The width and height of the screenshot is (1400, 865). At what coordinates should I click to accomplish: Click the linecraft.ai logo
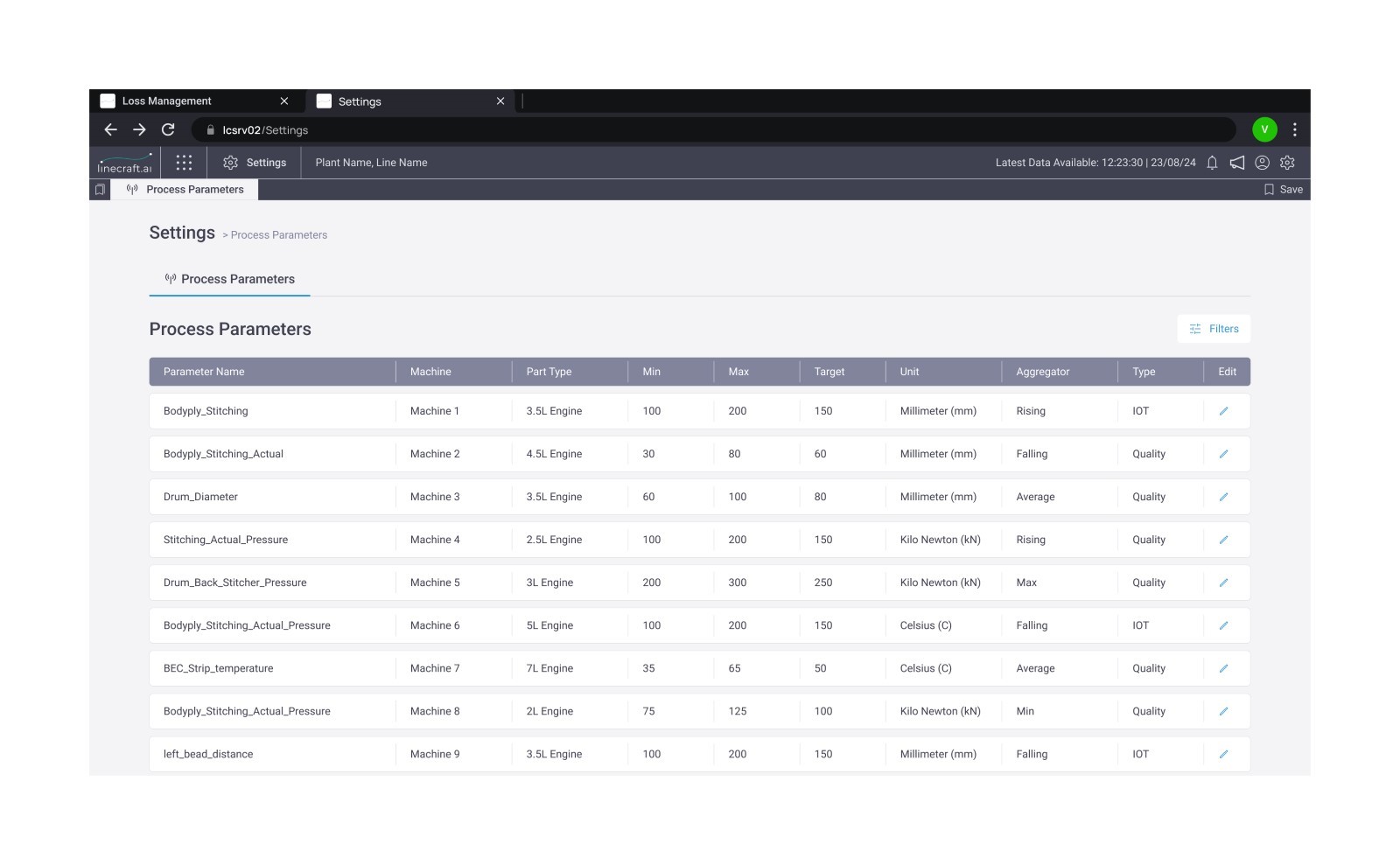[x=124, y=163]
